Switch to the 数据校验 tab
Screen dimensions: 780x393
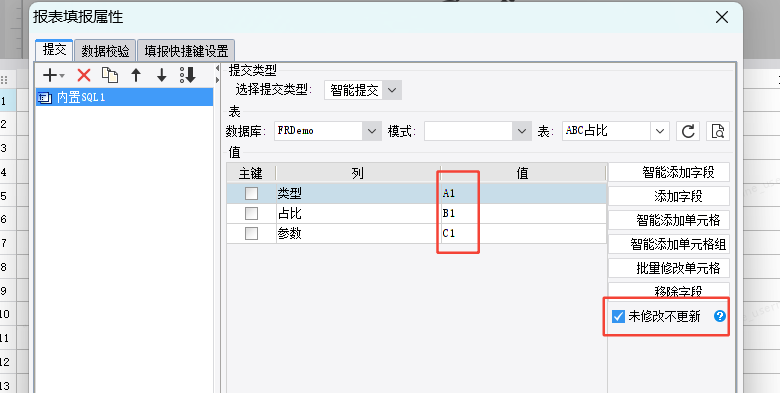click(x=105, y=51)
